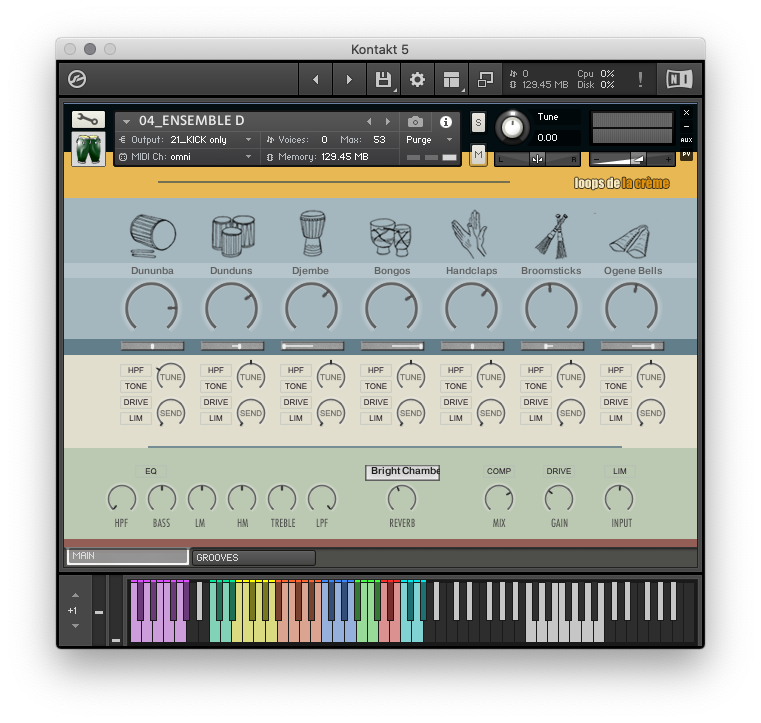Screen dimensions: 761x723
Task: Switch to the MAIN tab
Action: 128,556
